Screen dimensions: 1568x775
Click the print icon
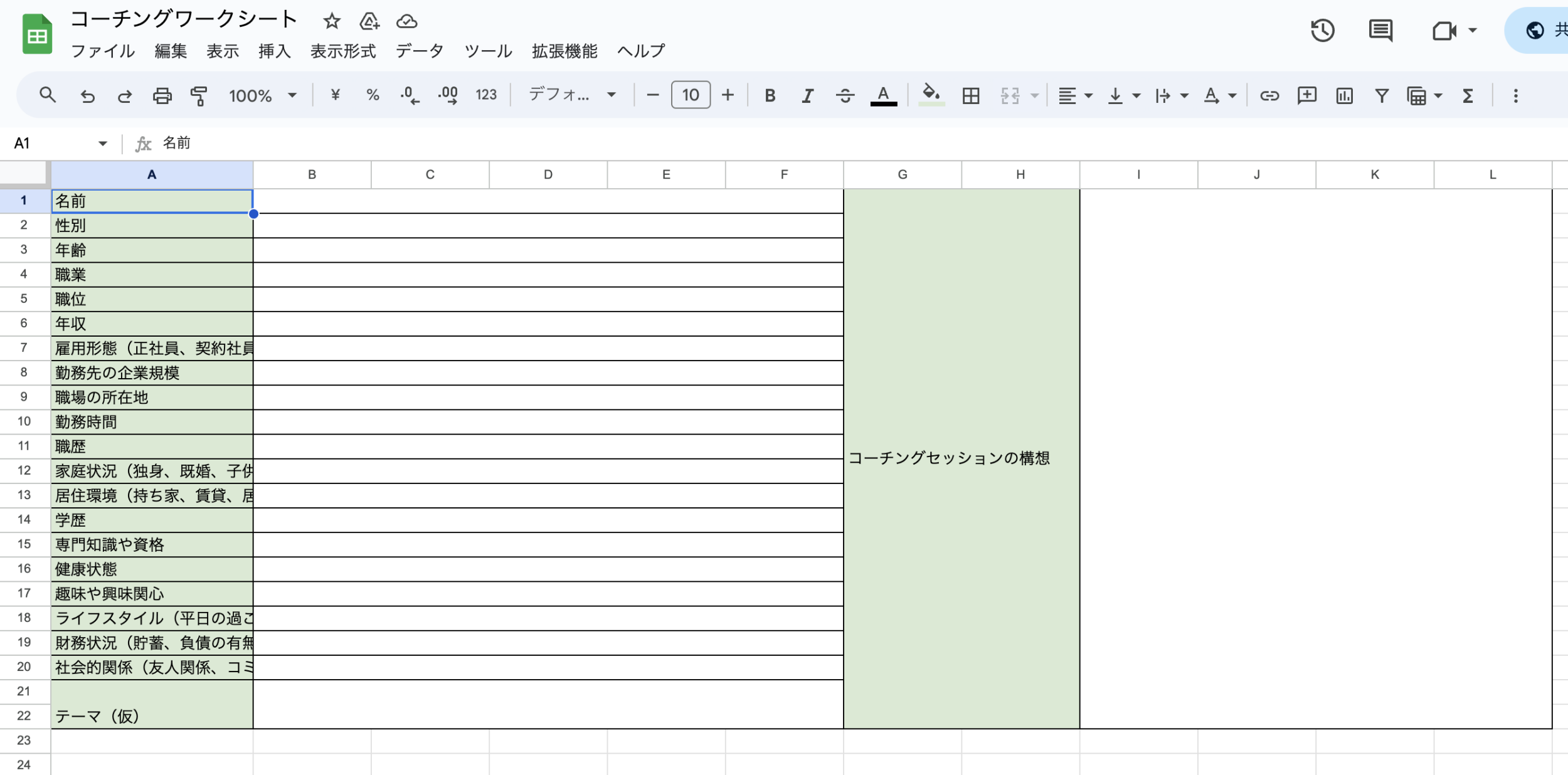[x=162, y=95]
